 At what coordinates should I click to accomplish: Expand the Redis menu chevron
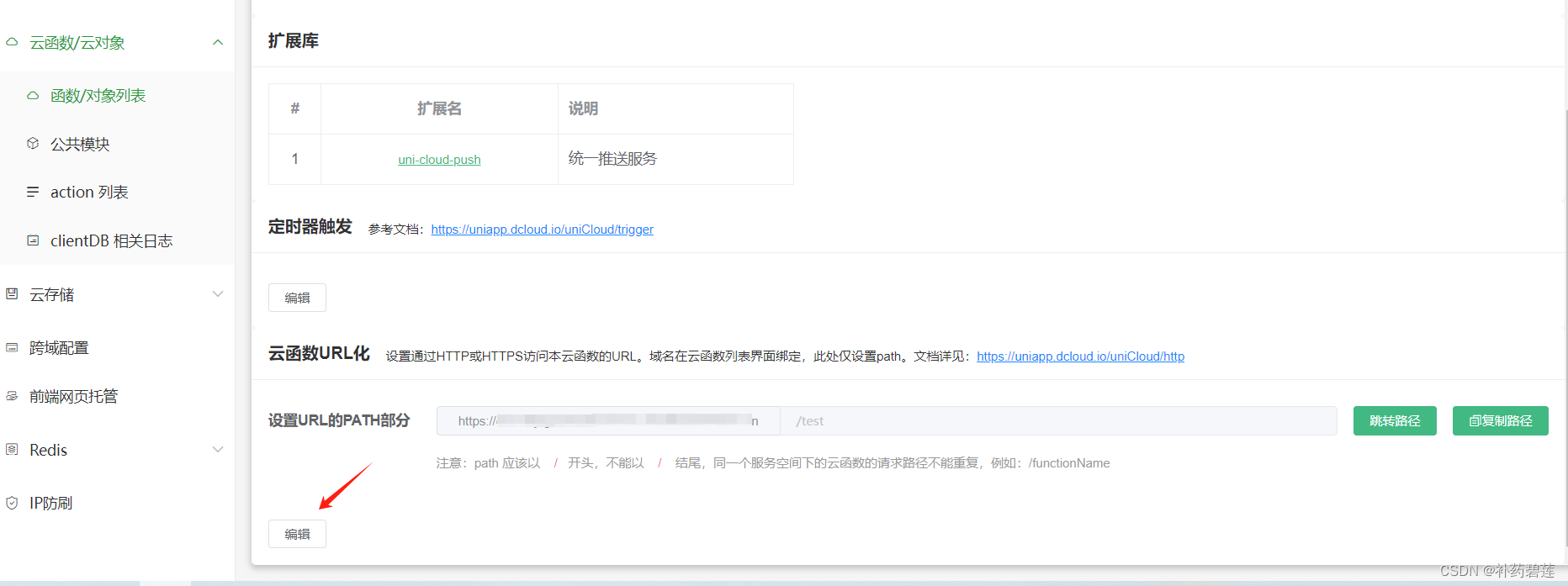218,450
